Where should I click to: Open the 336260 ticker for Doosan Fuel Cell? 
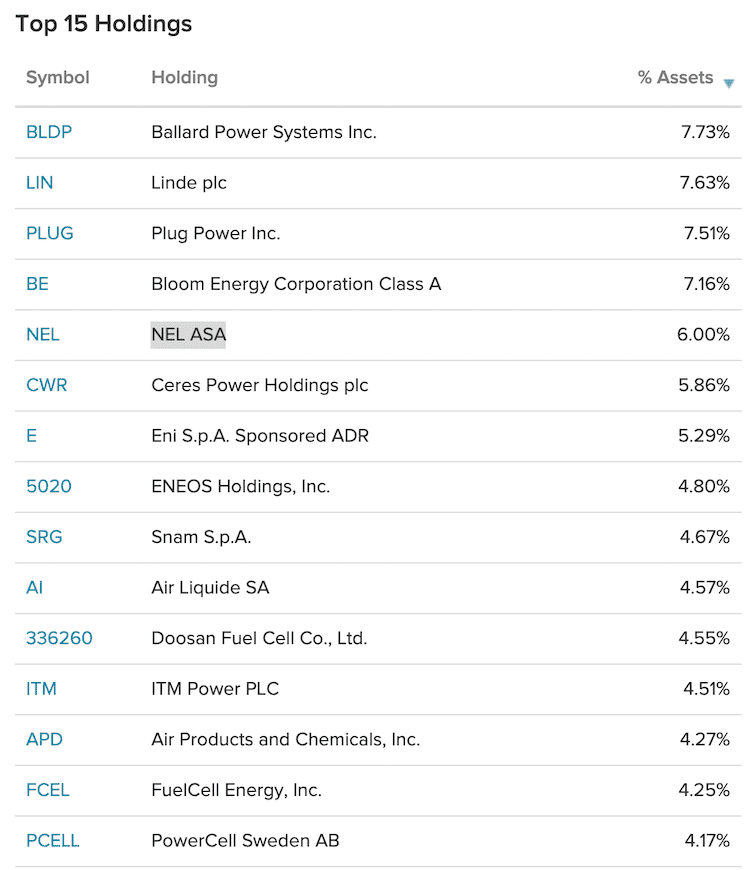(59, 638)
